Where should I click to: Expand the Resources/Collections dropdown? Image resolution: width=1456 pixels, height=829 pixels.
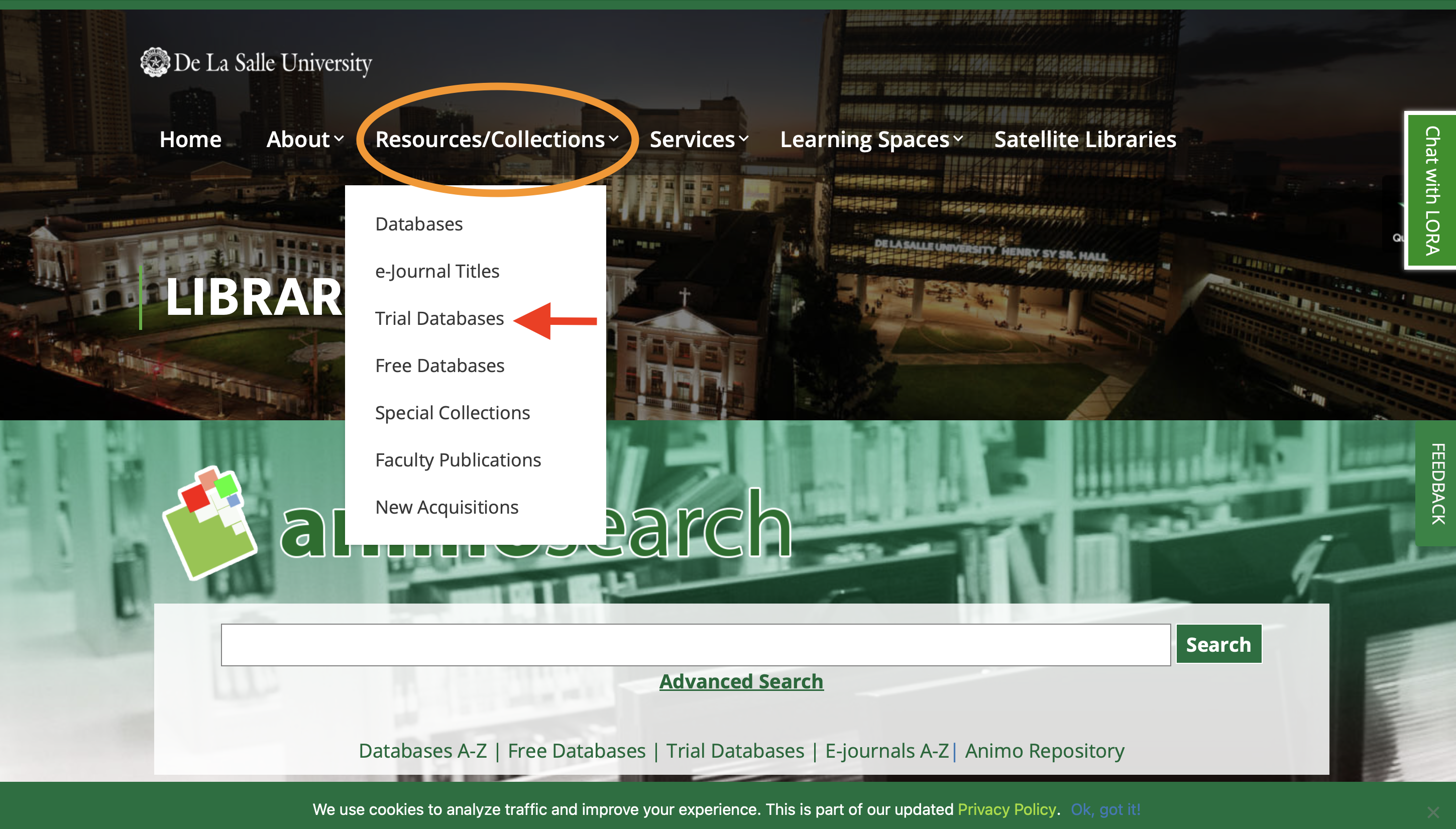497,140
